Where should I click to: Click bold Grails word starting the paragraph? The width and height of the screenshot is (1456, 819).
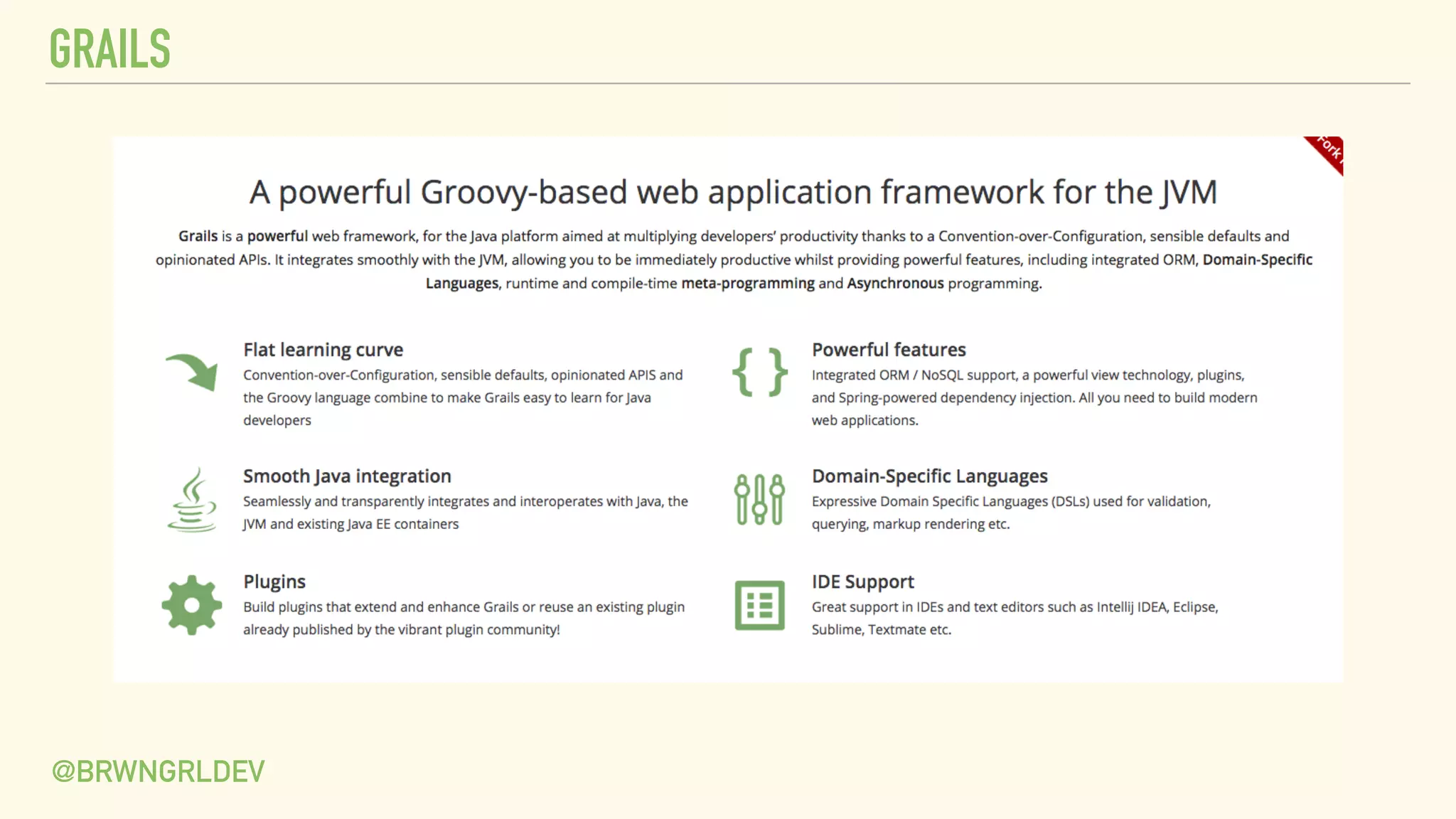(x=198, y=236)
